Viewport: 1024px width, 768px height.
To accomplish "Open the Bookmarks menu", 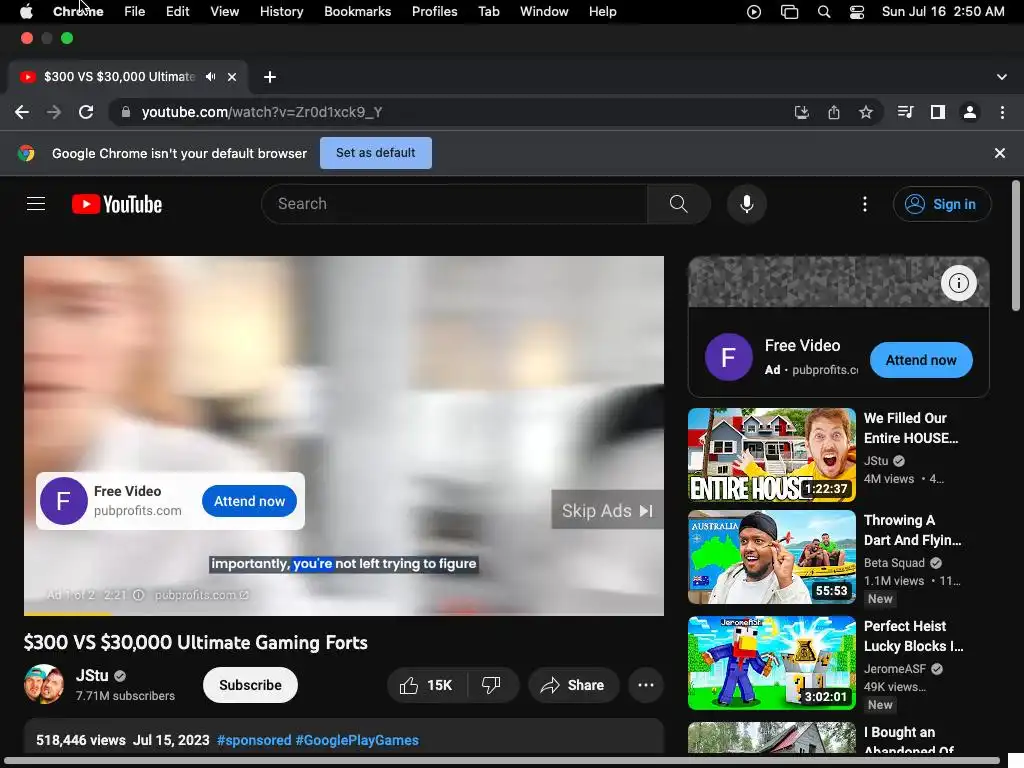I will [x=358, y=12].
